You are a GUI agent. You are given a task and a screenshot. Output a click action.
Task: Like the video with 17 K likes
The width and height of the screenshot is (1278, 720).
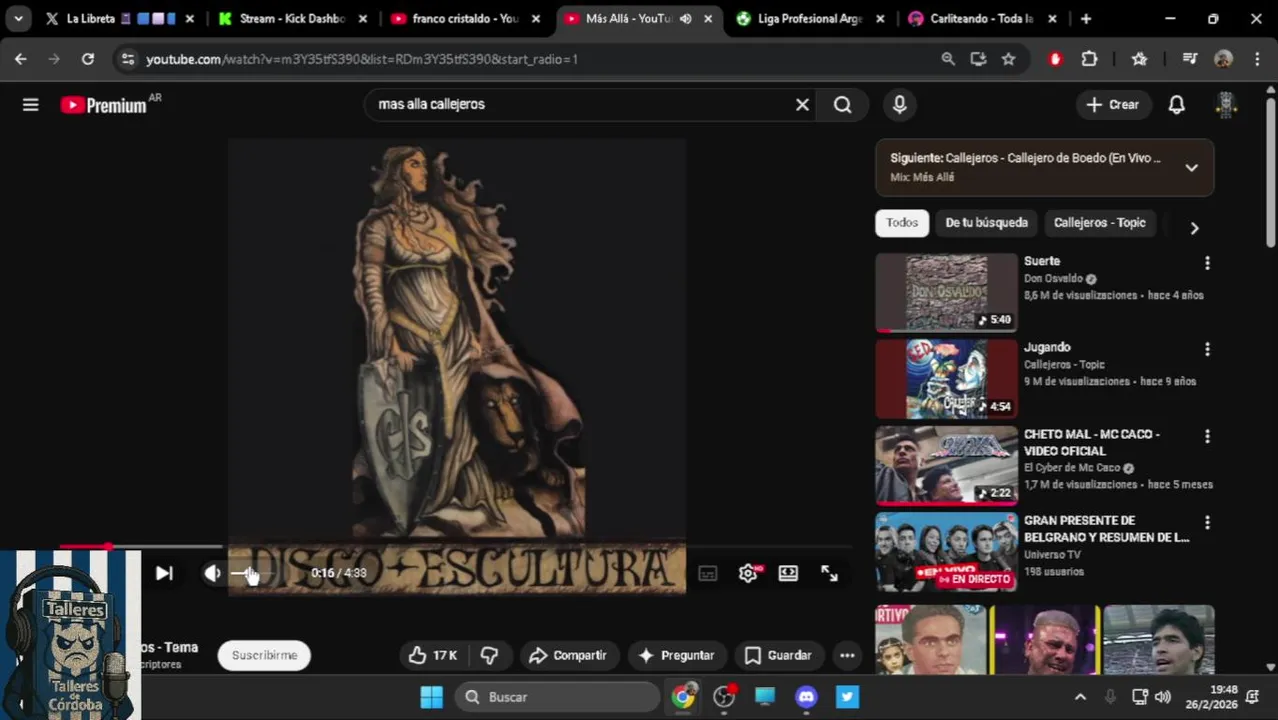433,655
